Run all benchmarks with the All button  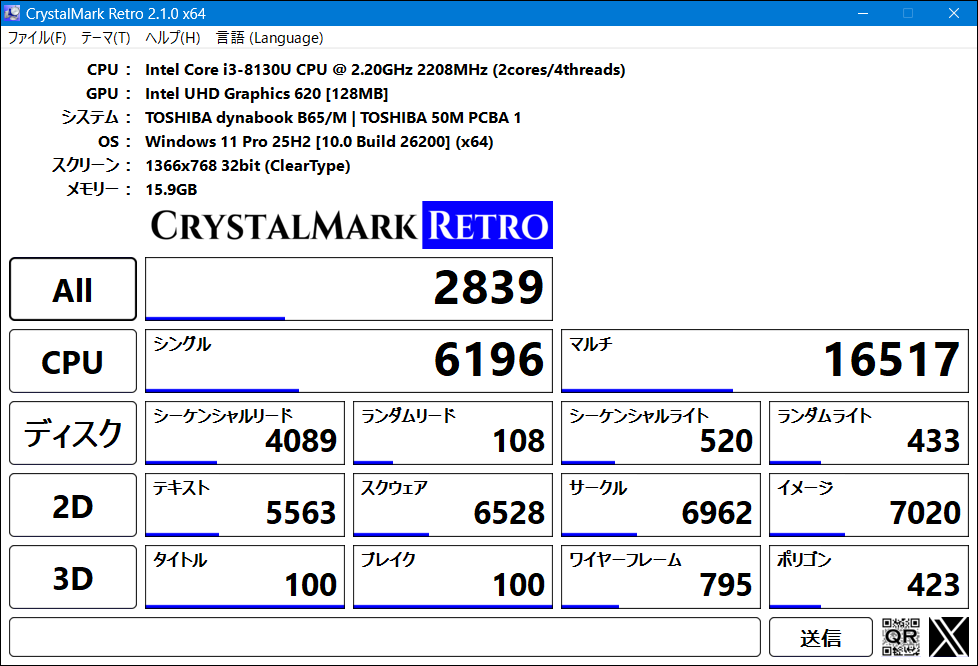[x=73, y=289]
